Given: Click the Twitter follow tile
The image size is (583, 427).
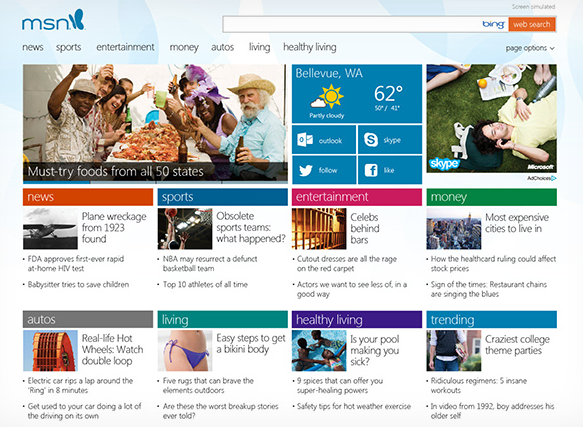Looking at the screenshot, I should click(x=324, y=170).
